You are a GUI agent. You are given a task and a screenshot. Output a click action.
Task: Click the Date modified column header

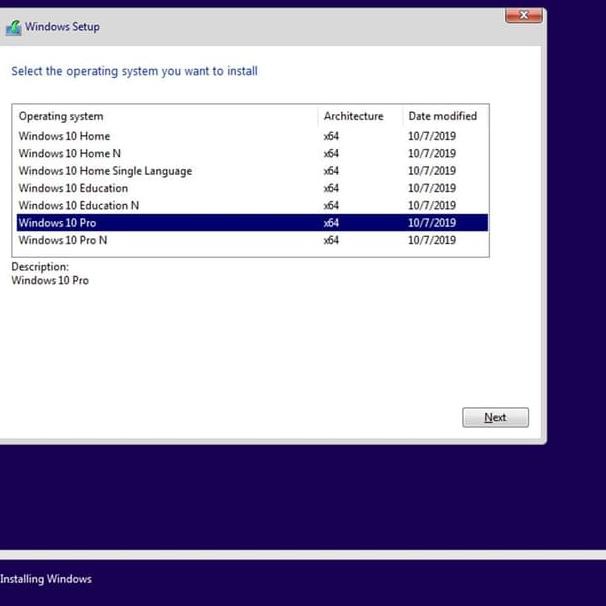(443, 116)
